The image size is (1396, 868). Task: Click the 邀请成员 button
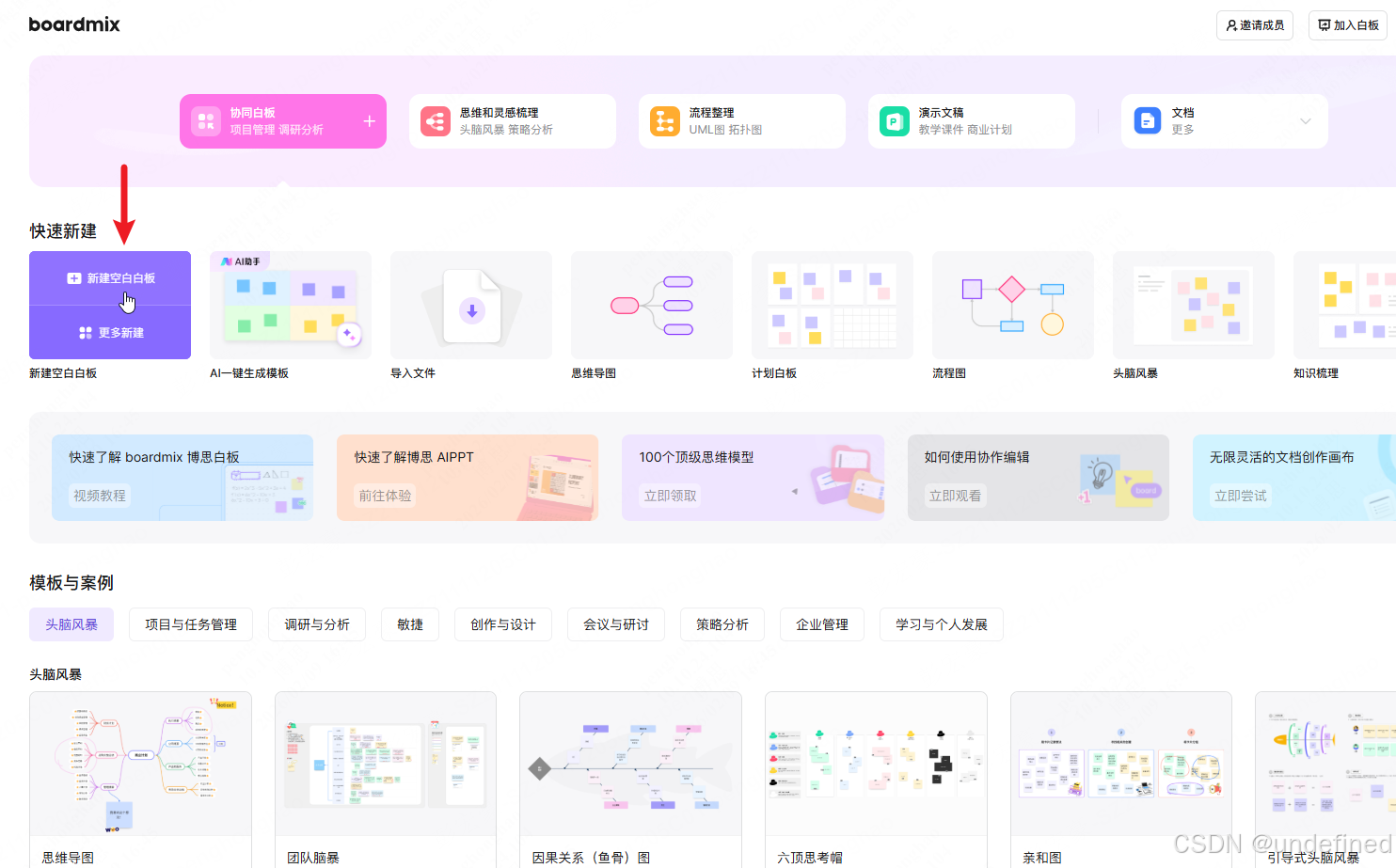click(x=1255, y=25)
